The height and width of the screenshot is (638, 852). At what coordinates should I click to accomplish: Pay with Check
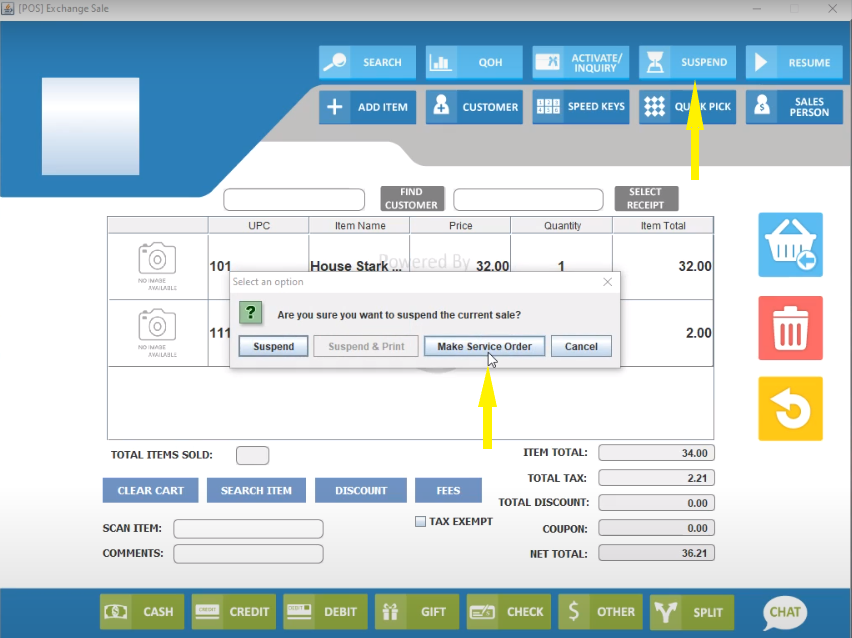pyautogui.click(x=509, y=612)
